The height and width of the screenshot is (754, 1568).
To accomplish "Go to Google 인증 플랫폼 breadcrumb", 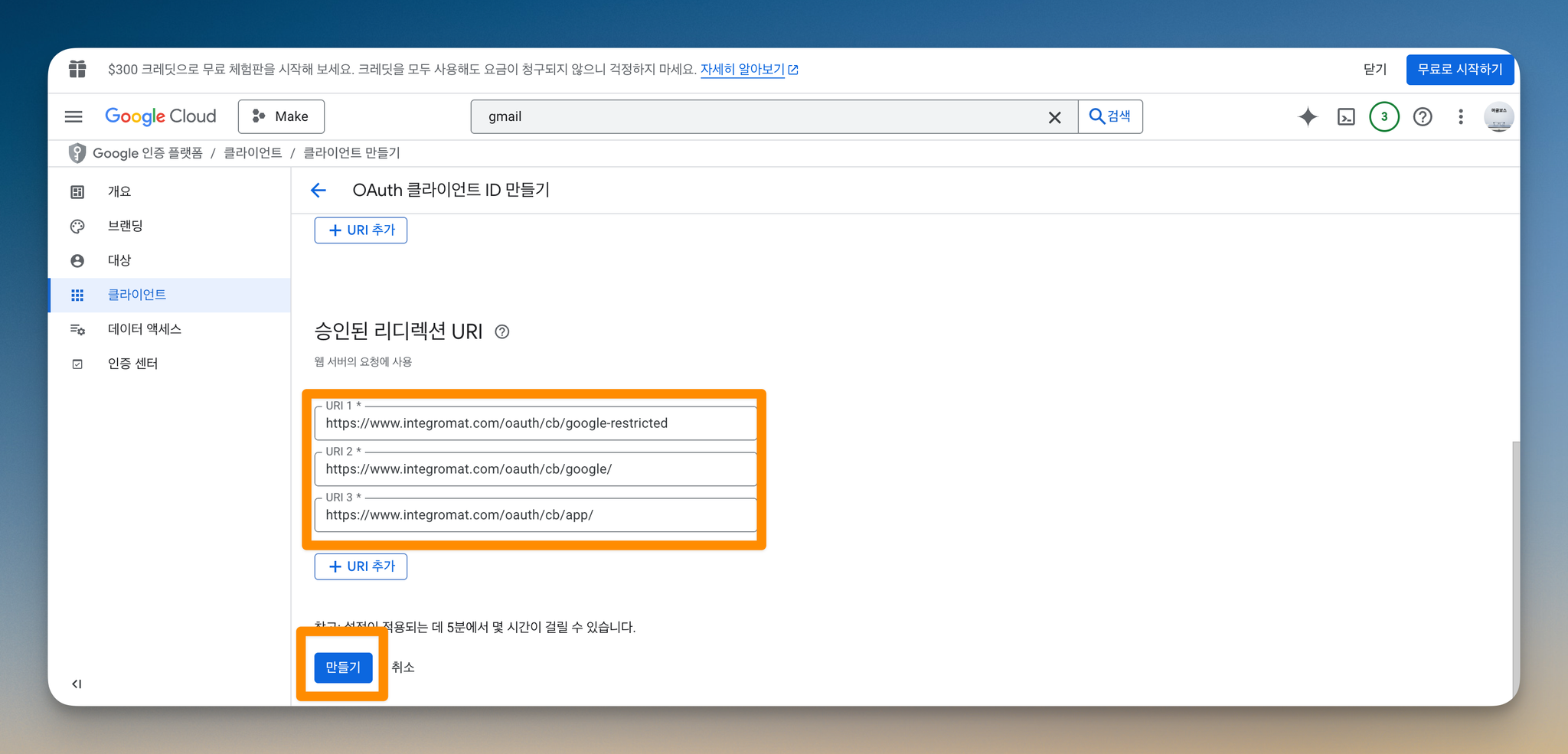I will pos(147,153).
